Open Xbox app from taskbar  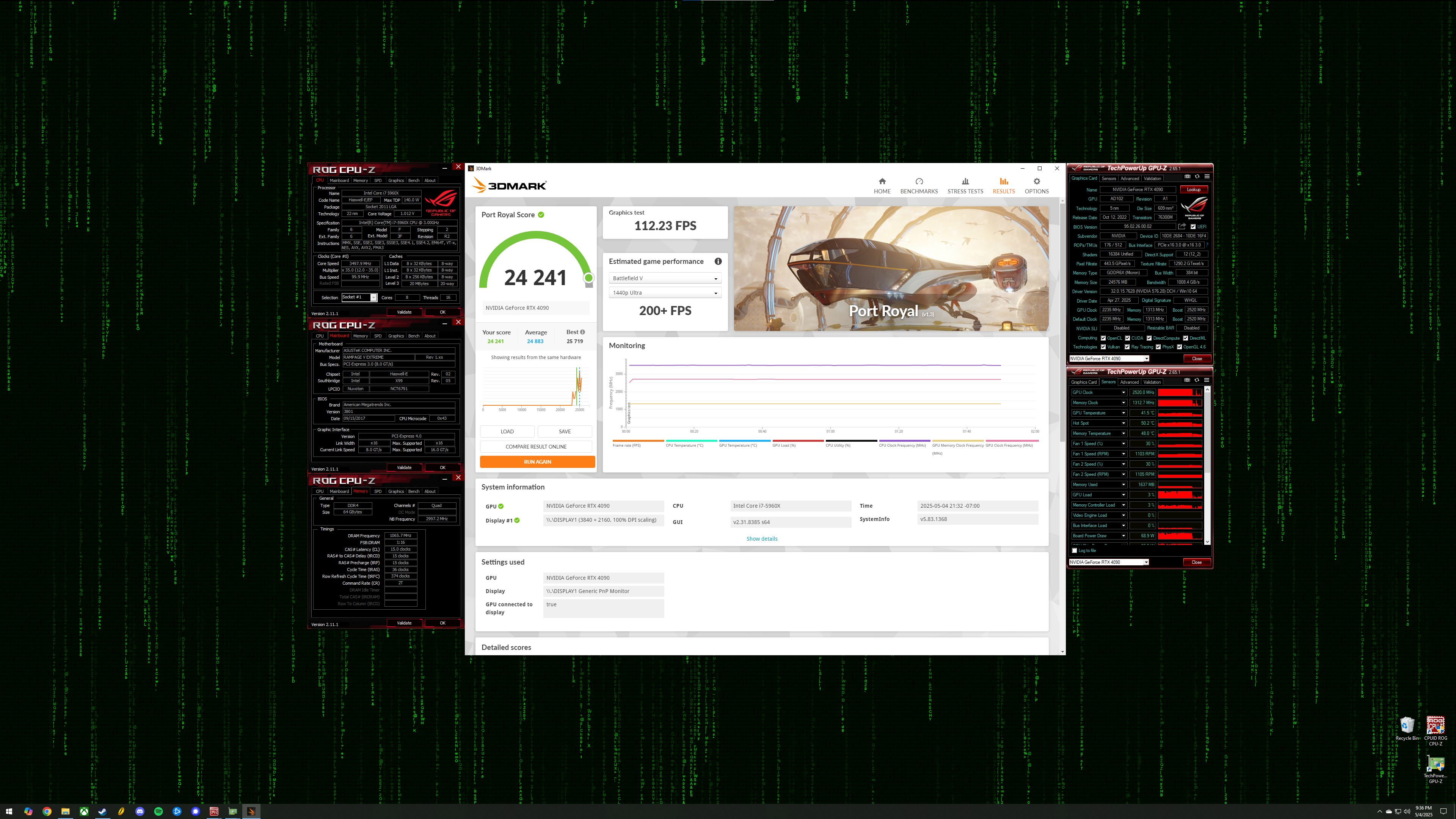[x=84, y=811]
